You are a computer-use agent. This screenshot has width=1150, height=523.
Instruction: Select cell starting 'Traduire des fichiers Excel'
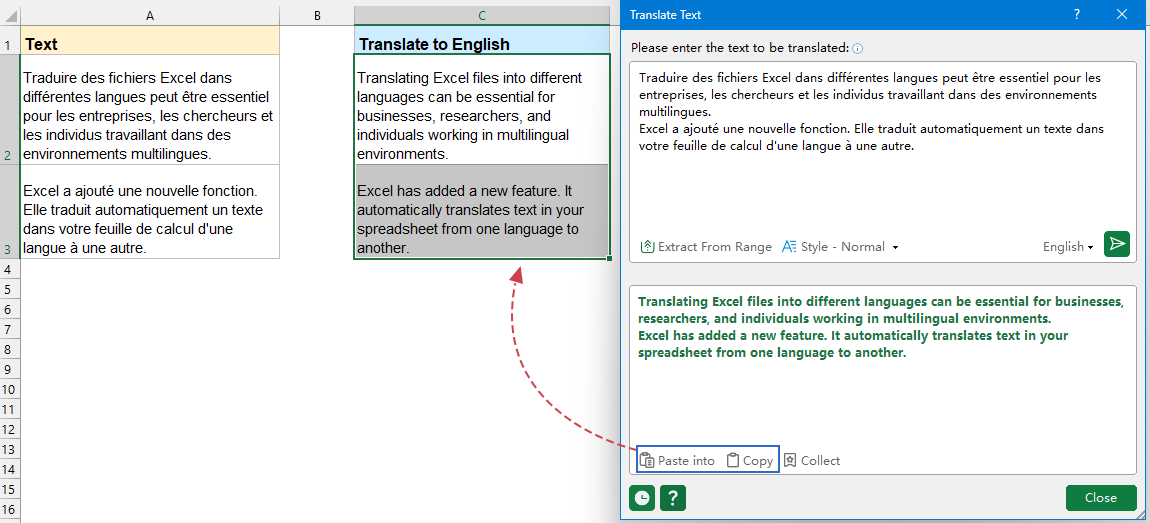point(150,109)
